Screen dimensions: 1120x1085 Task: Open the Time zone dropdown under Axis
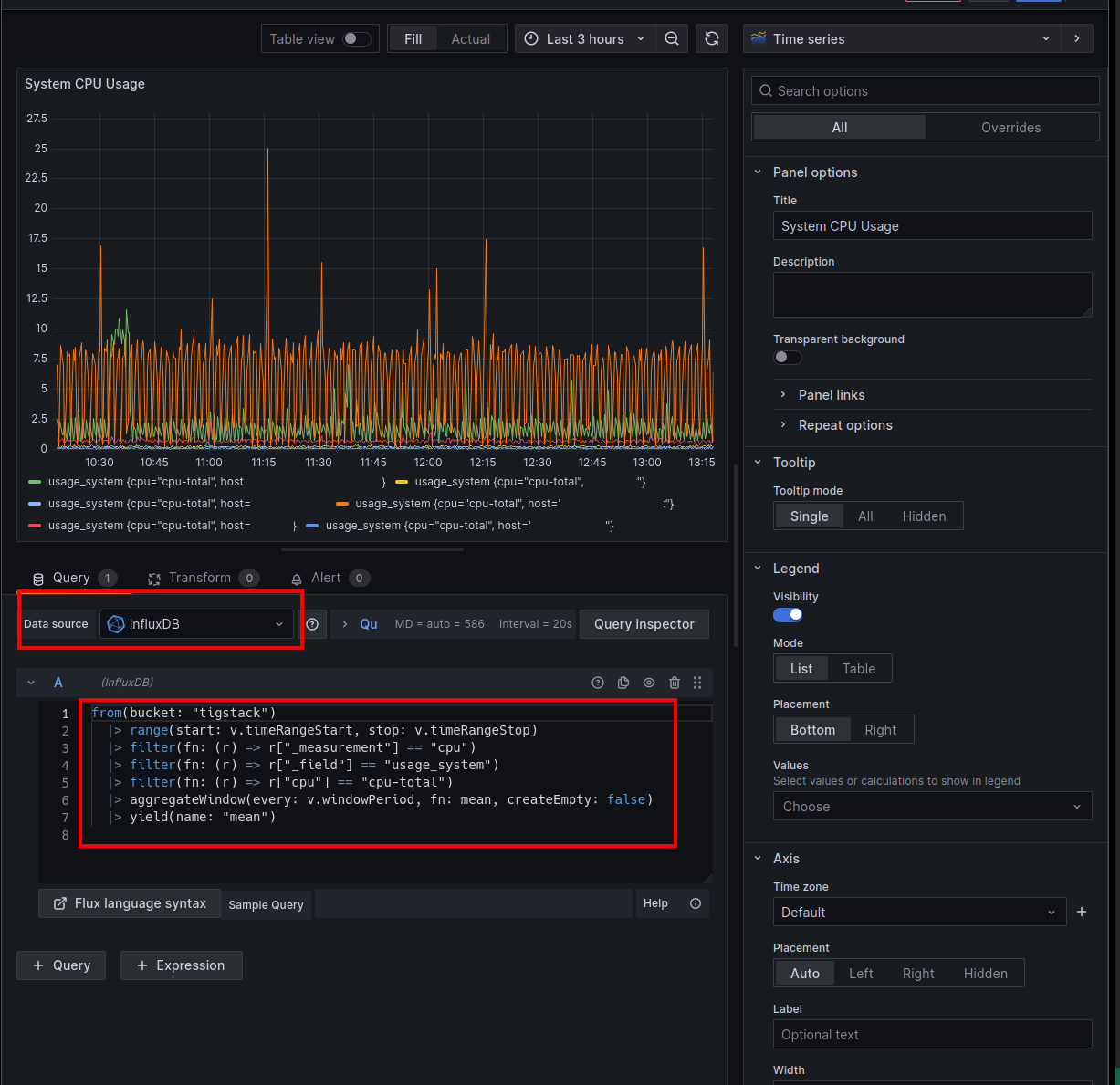(919, 912)
